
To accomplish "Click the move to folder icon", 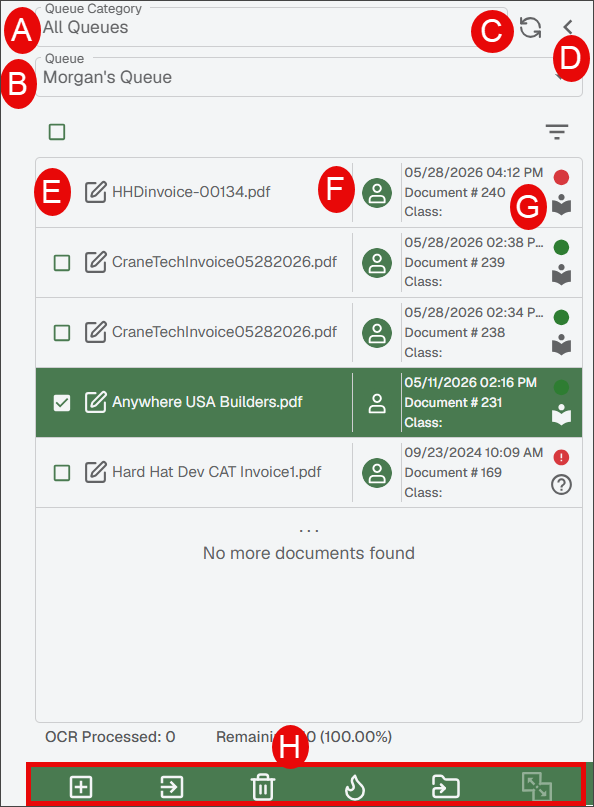I will 445,786.
